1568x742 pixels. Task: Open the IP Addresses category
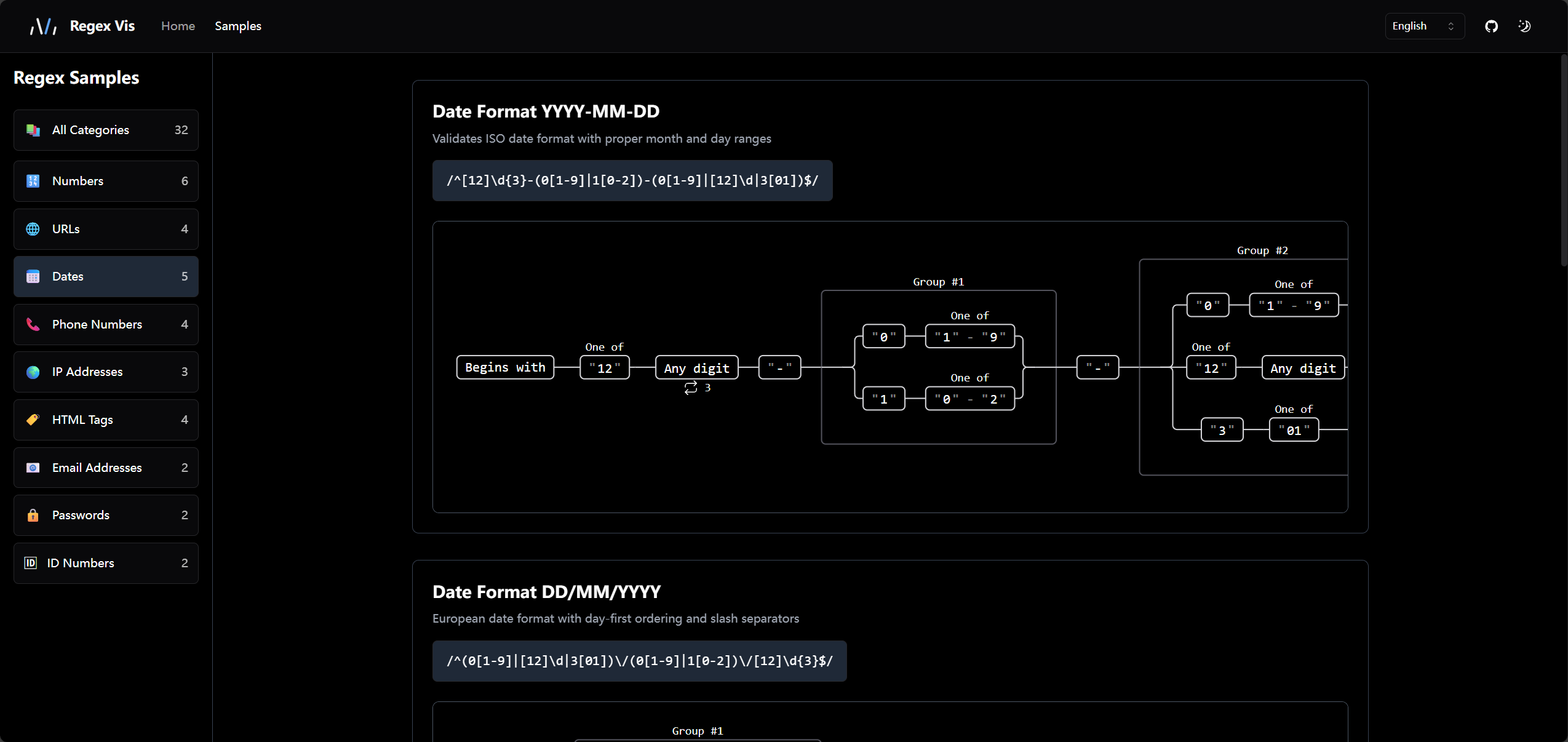[x=106, y=372]
